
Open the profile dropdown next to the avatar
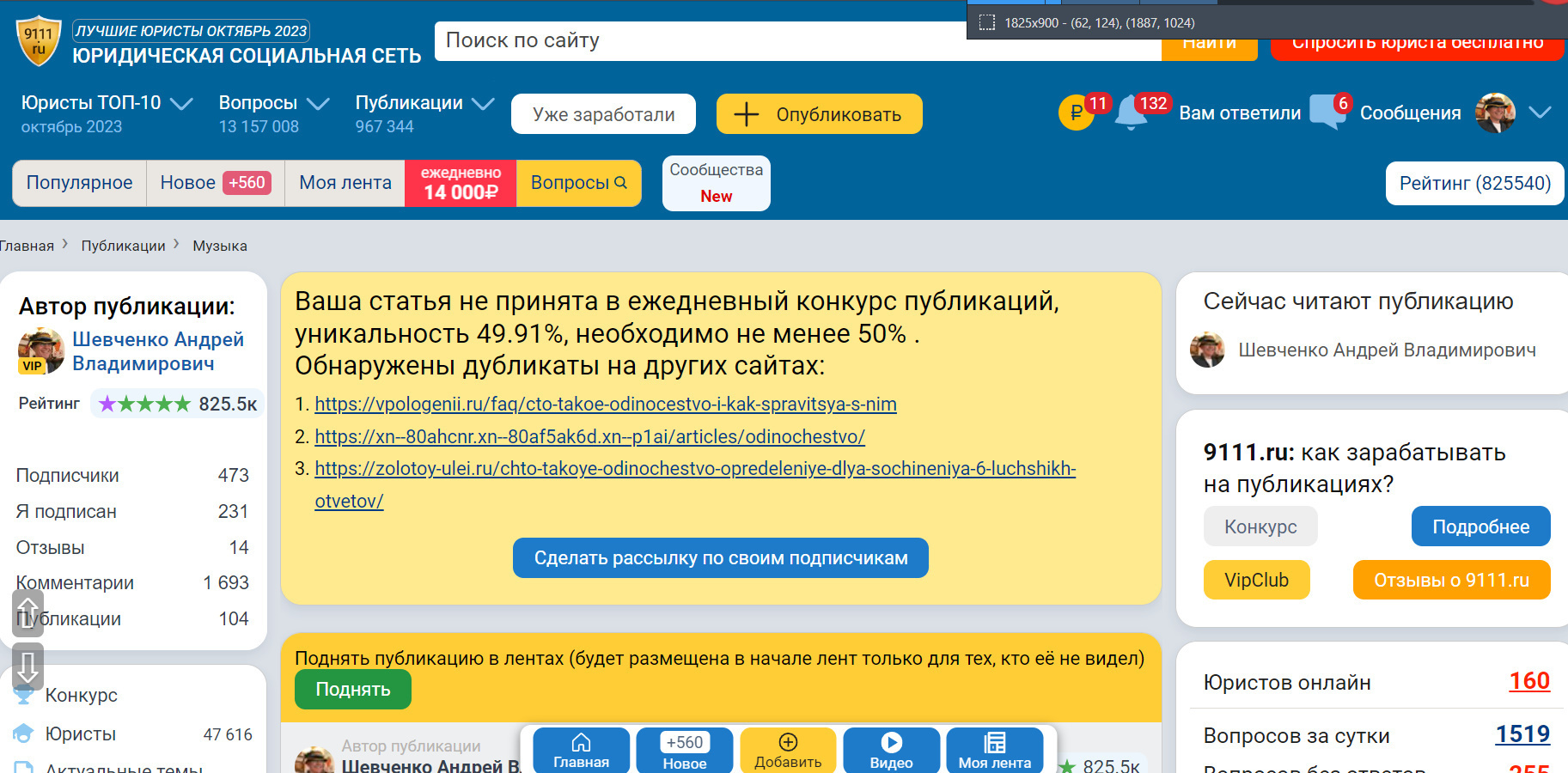1538,113
